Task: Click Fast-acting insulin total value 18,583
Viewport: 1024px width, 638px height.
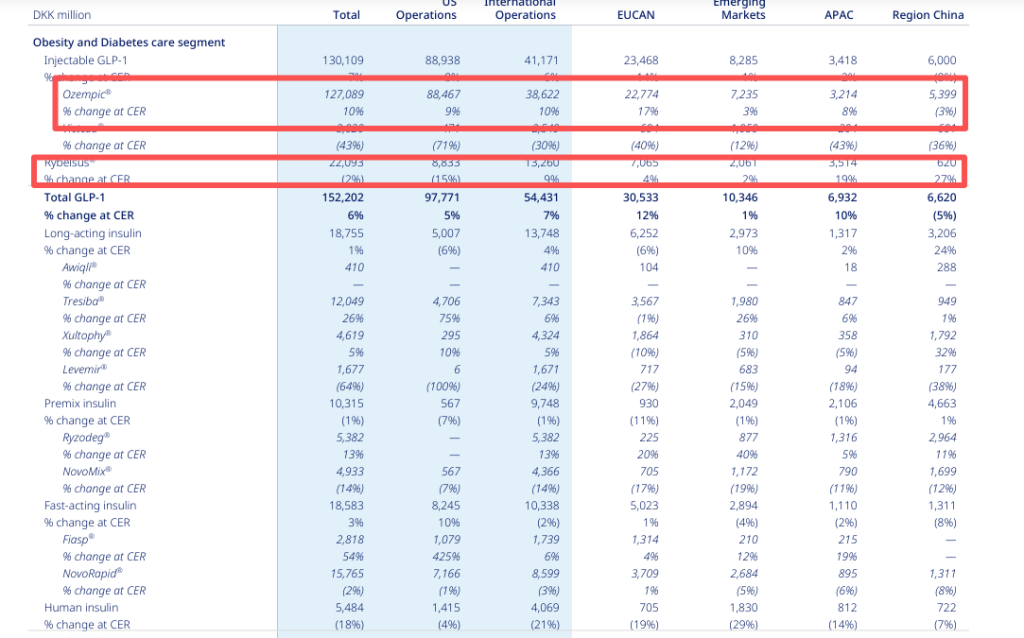Action: 346,505
